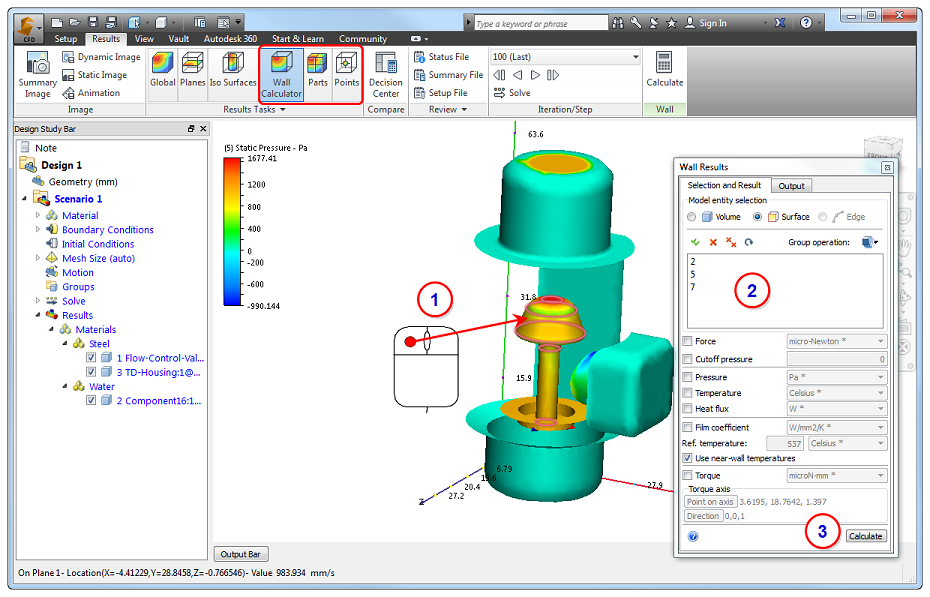
Task: Click the Solve button in Iteration/Step
Action: point(512,93)
